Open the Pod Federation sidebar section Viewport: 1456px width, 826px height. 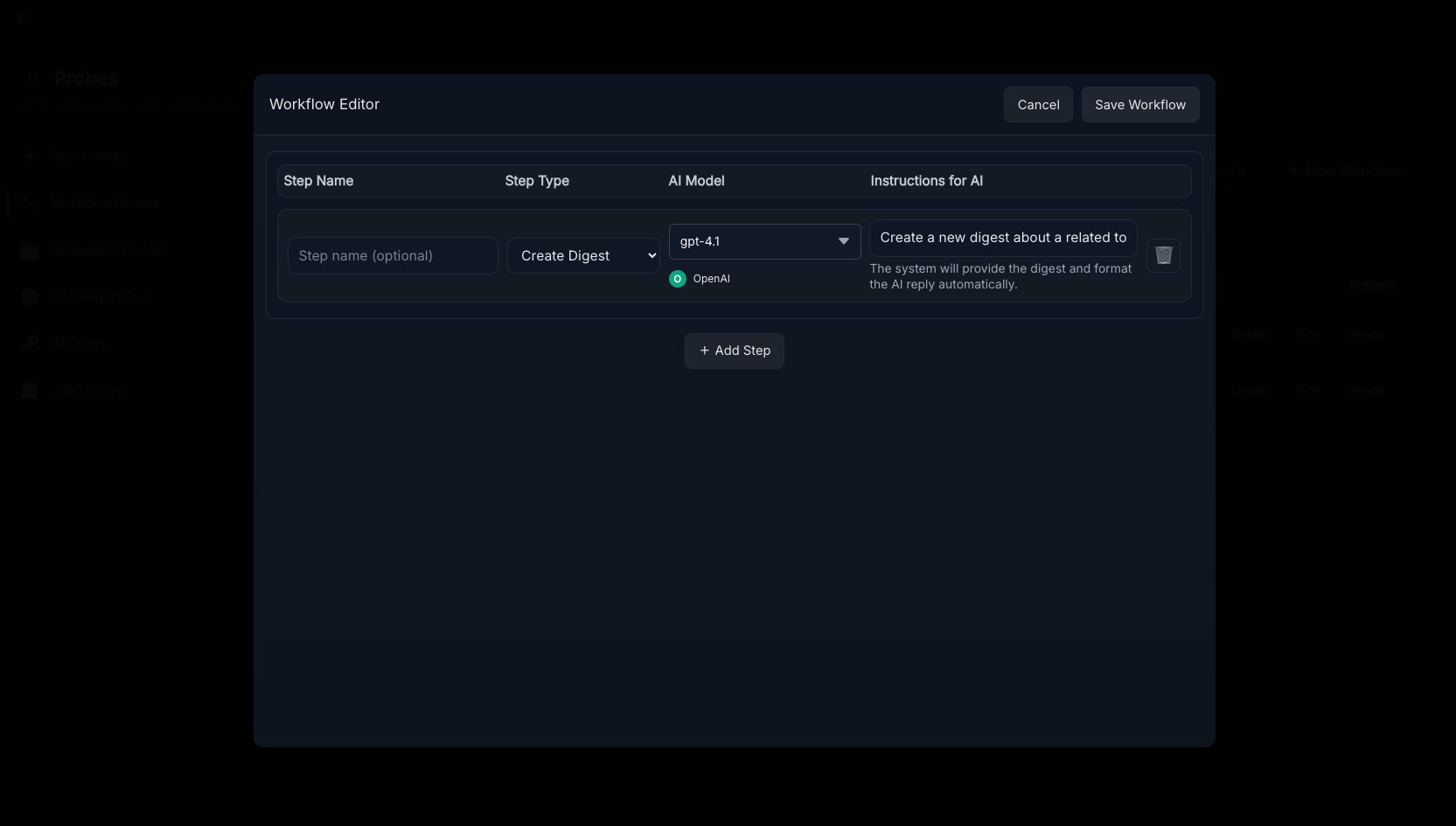[x=98, y=297]
